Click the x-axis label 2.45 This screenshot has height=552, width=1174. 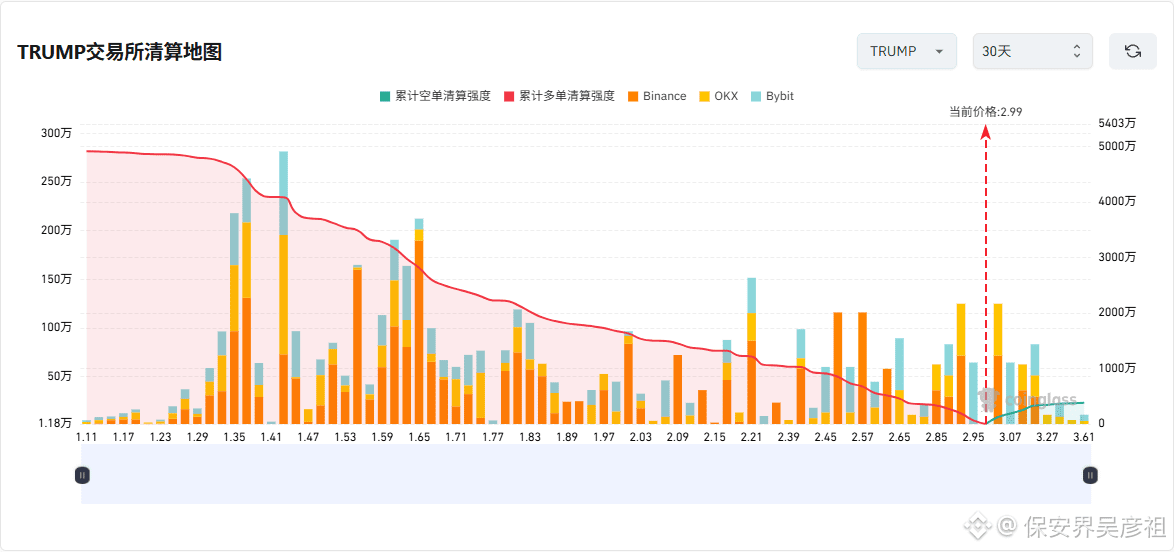click(x=826, y=437)
